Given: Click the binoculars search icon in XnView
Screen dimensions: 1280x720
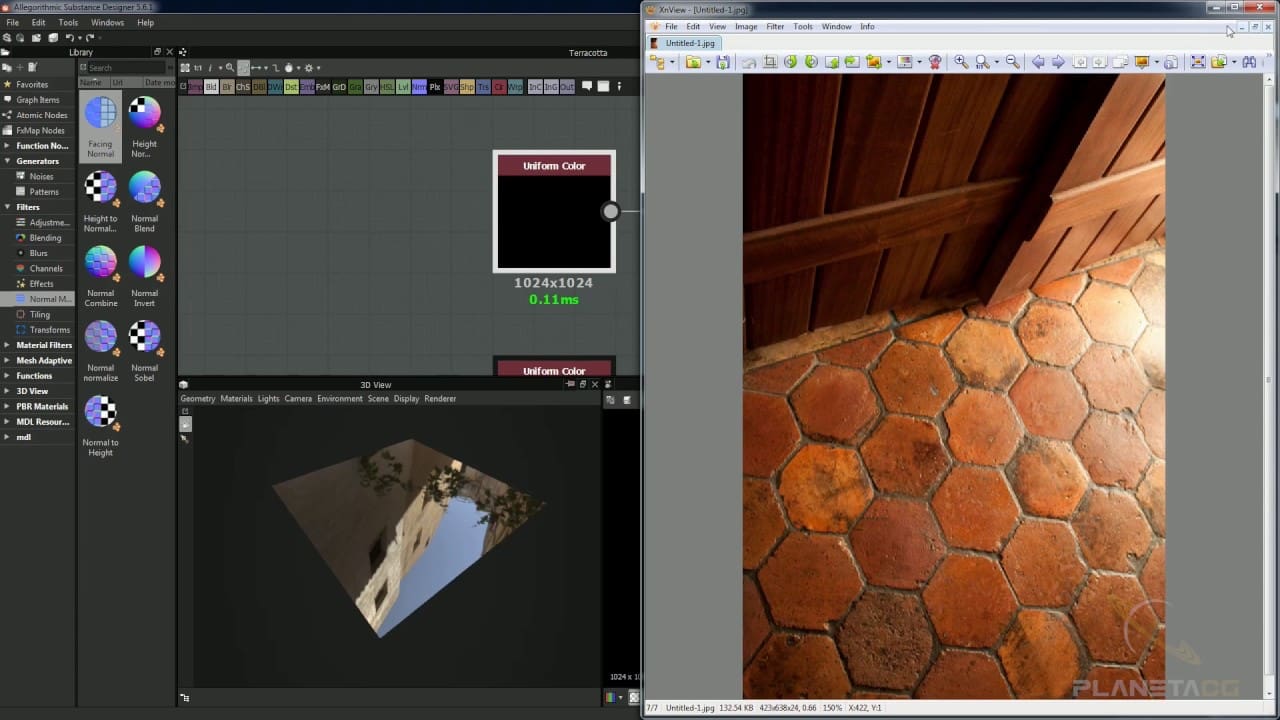Looking at the screenshot, I should click(1249, 62).
